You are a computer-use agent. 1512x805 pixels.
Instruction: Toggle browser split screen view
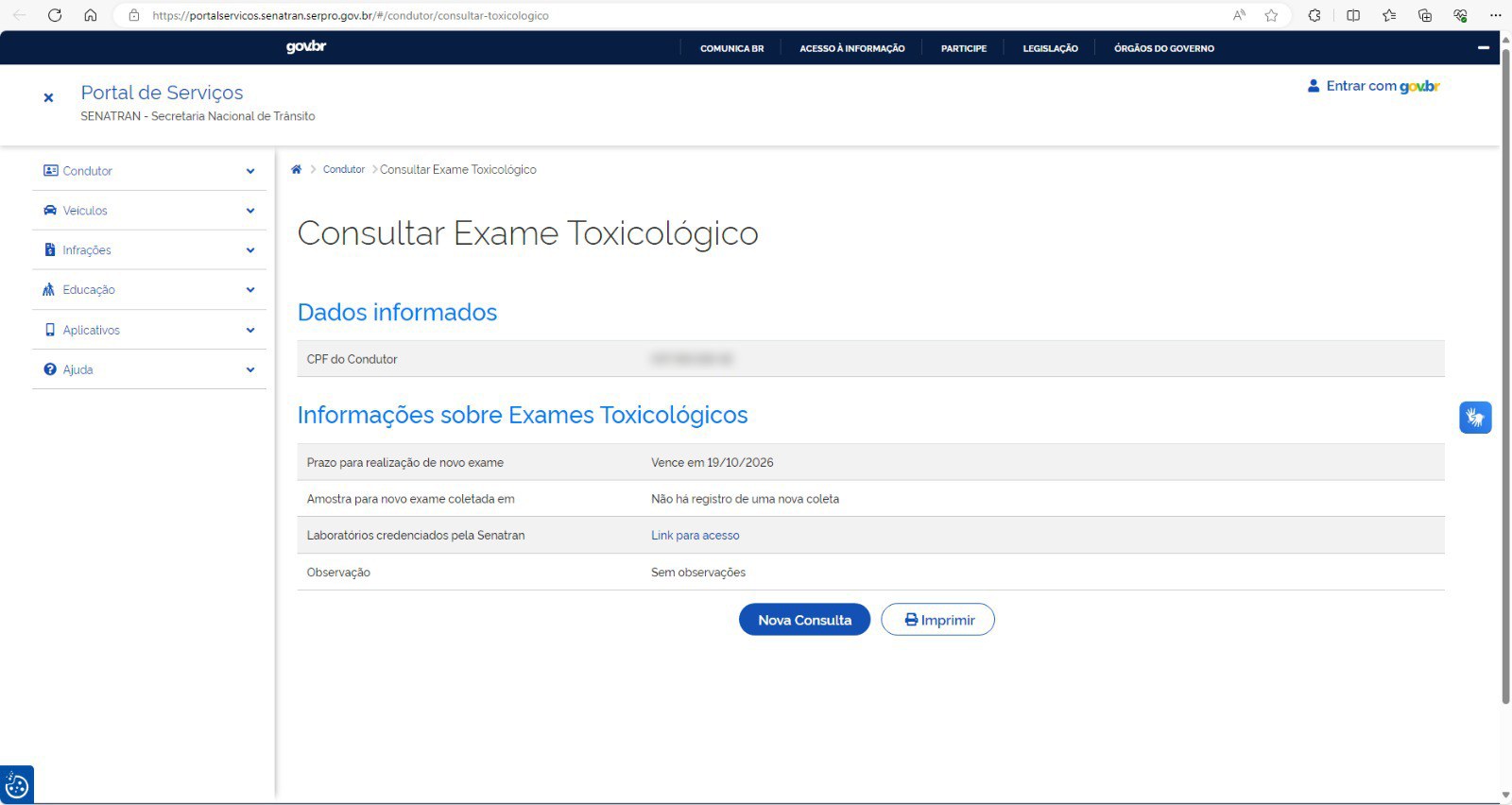point(1353,15)
